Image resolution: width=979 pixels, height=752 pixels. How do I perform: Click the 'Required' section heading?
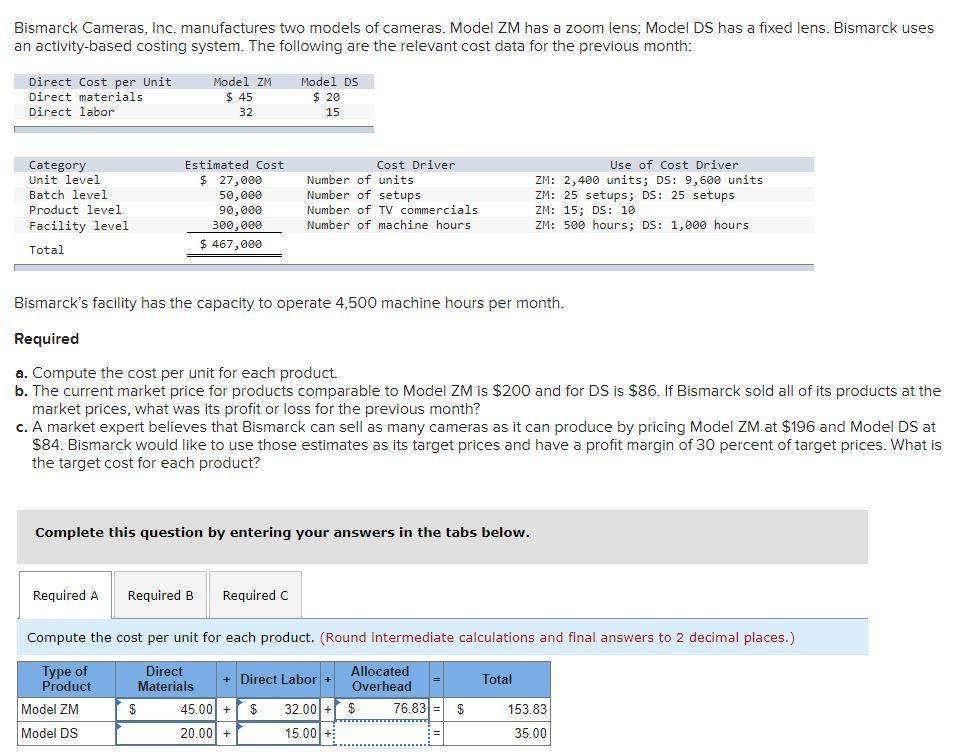pyautogui.click(x=46, y=339)
